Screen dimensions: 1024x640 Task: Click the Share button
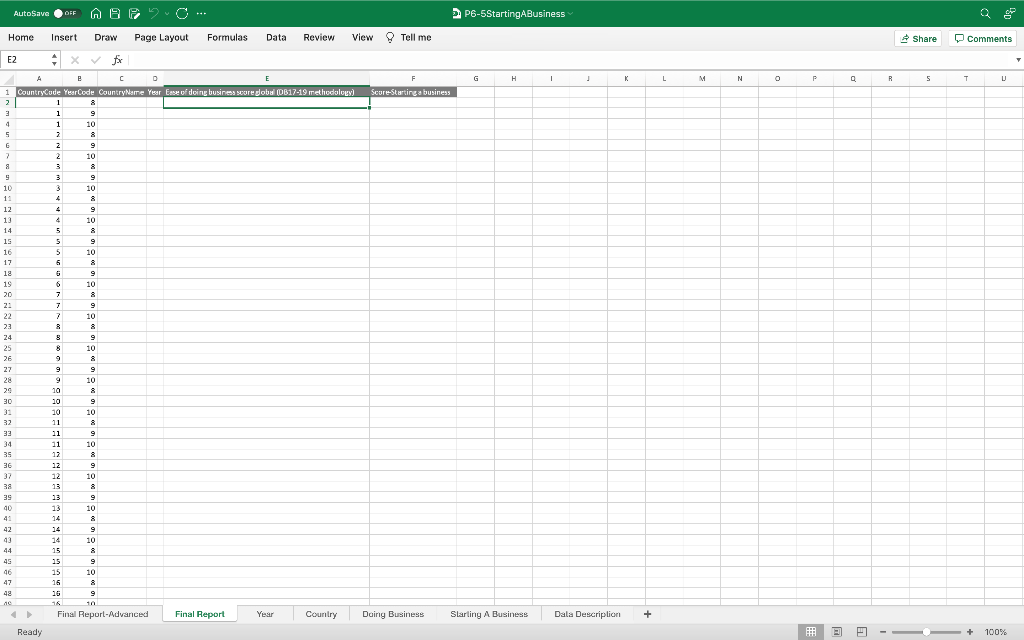[917, 38]
